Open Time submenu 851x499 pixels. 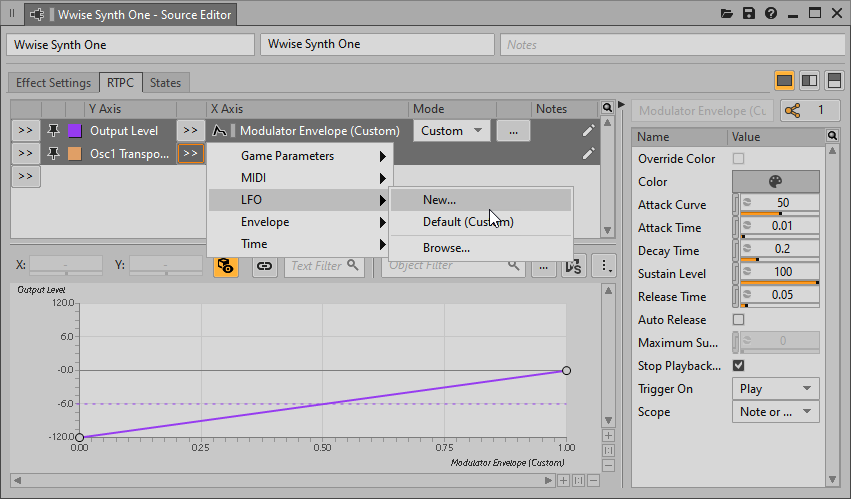pos(300,244)
